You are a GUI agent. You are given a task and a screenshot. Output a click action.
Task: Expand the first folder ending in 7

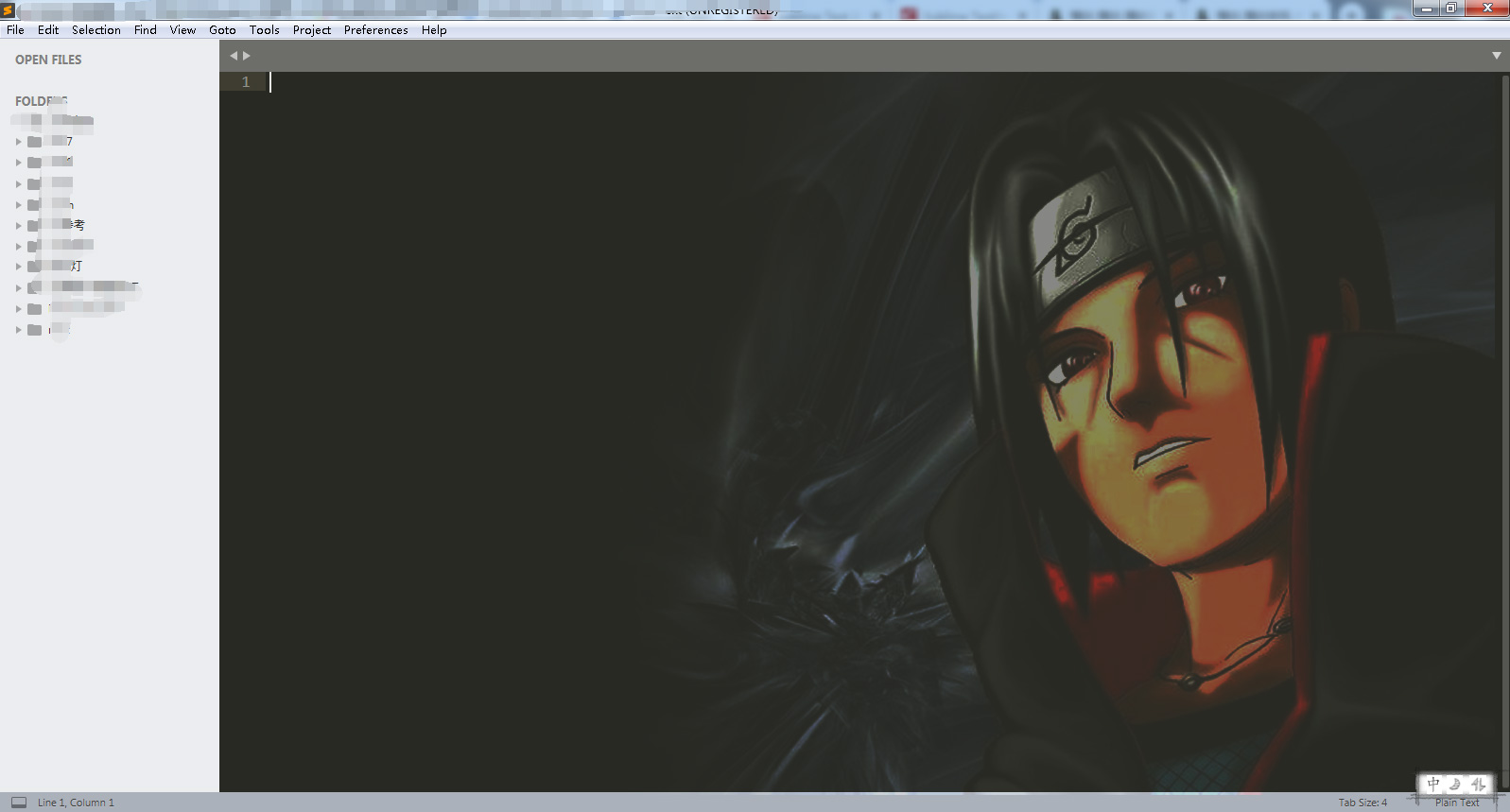point(18,142)
